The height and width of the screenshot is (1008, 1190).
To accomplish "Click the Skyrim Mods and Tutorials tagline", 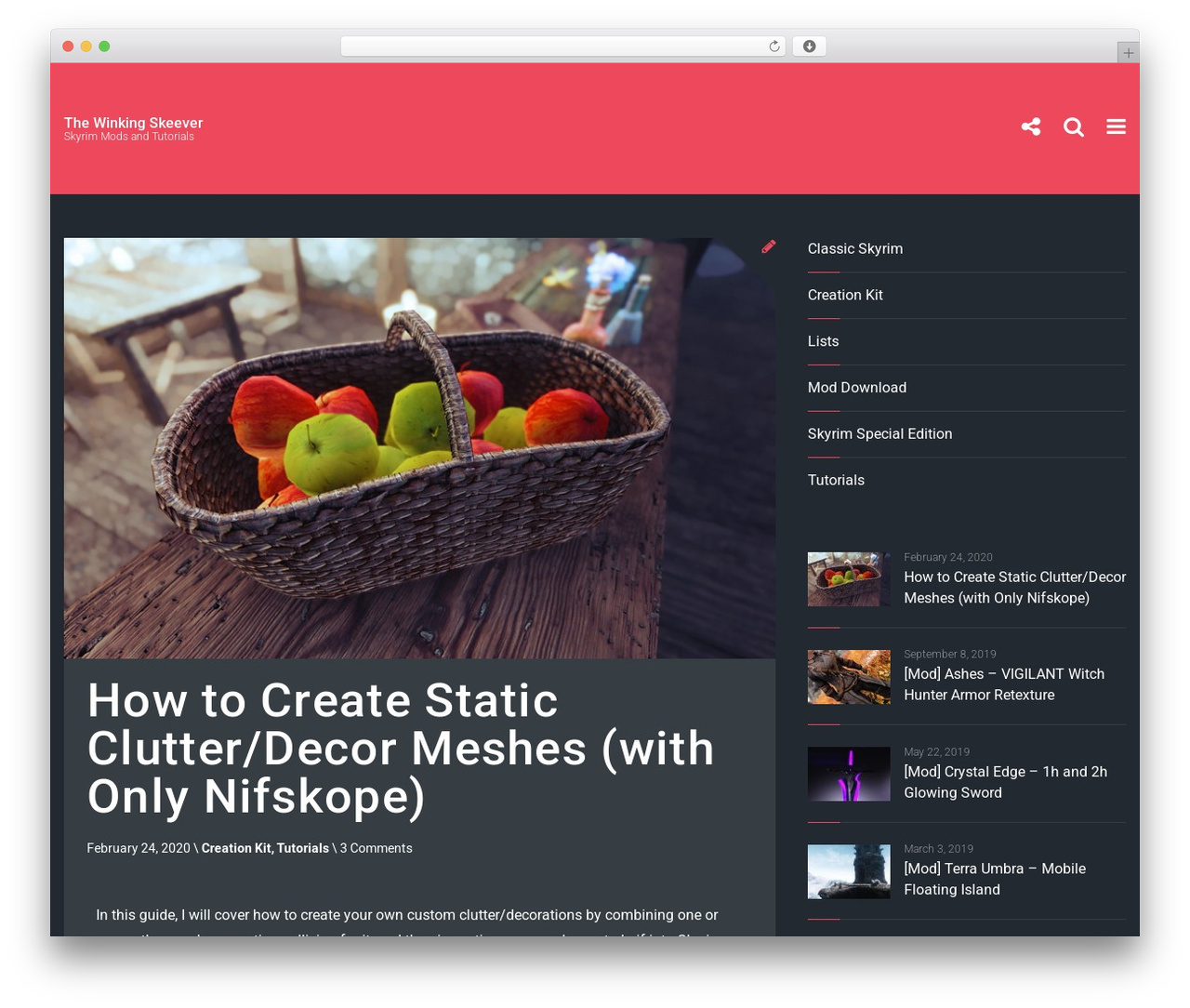I will tap(129, 137).
